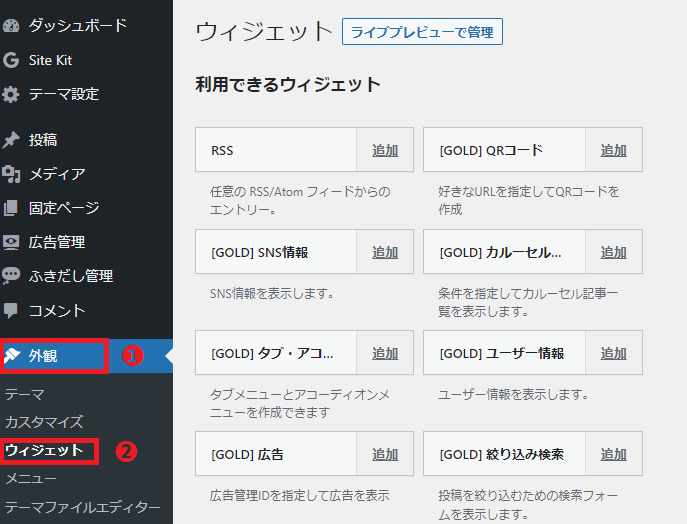Open the メニュー submenu entry
Screen dimensions: 687x524
tap(31, 479)
